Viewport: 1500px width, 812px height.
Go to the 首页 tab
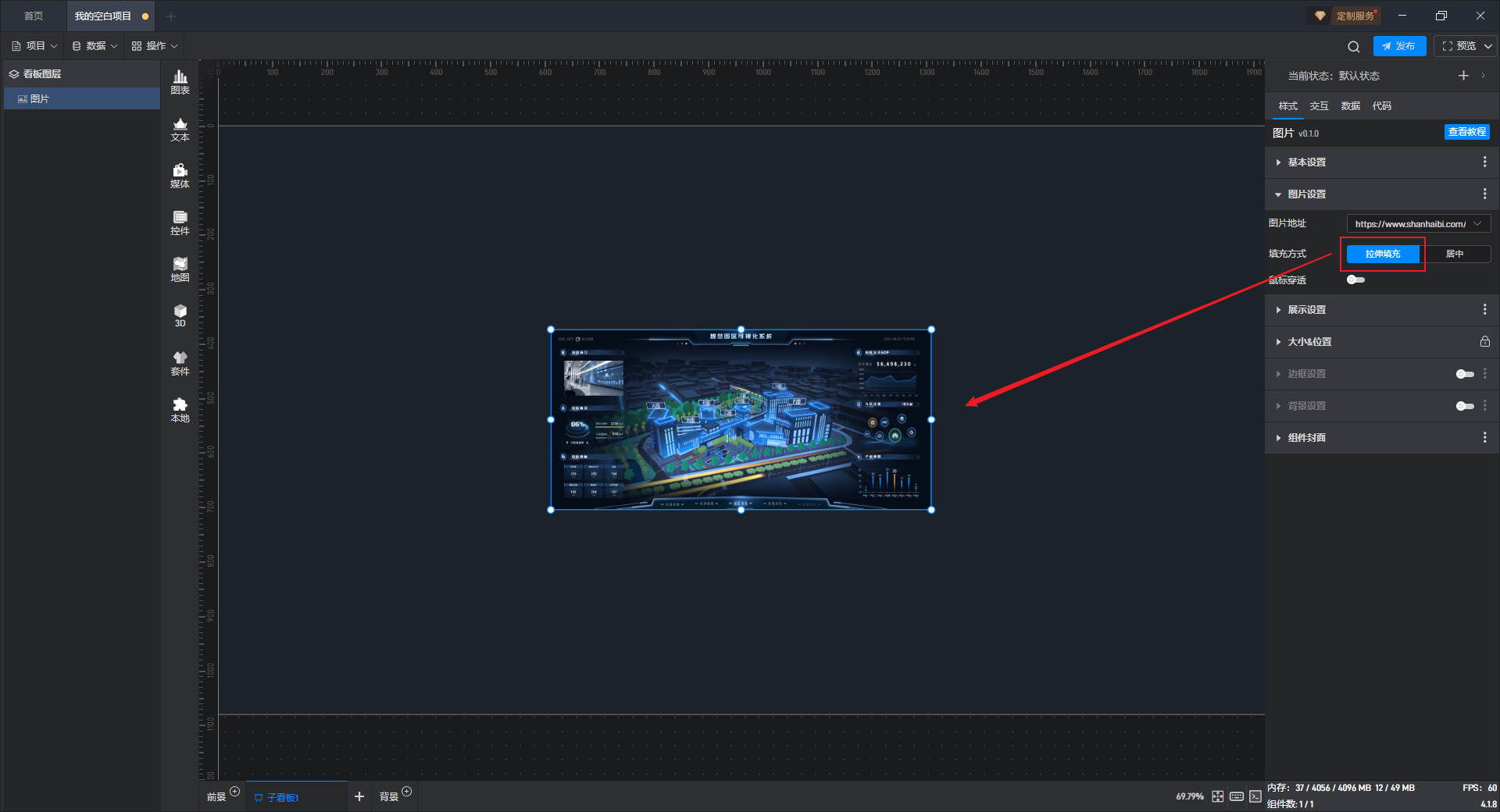pos(34,16)
